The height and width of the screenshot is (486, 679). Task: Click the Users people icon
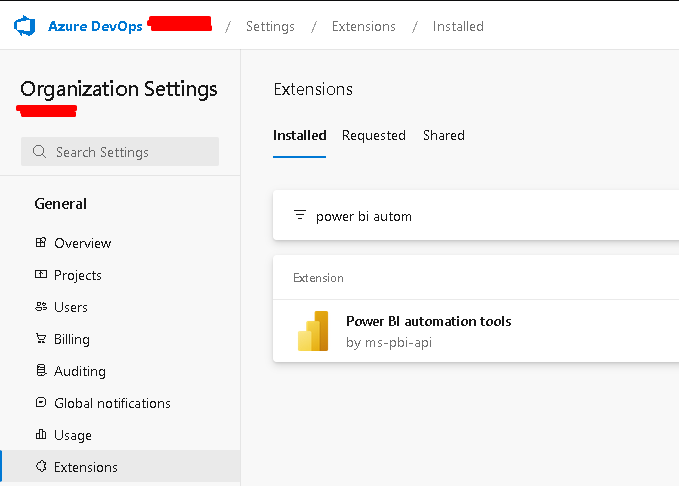[x=41, y=307]
